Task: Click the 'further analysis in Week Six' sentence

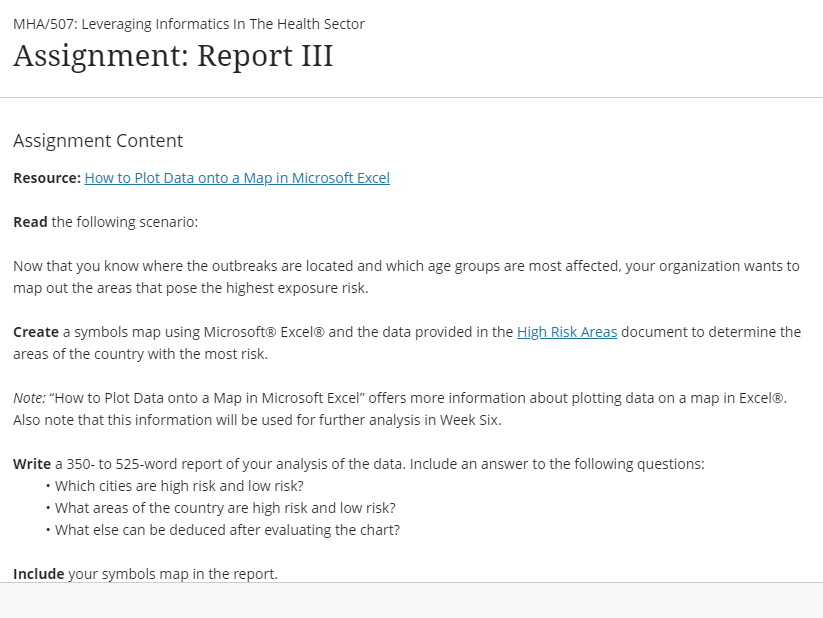Action: (257, 420)
